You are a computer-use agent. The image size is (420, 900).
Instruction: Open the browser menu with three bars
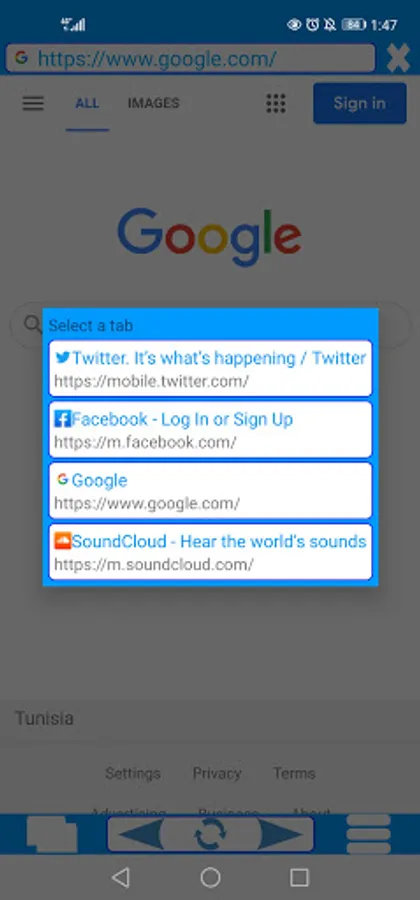(368, 834)
